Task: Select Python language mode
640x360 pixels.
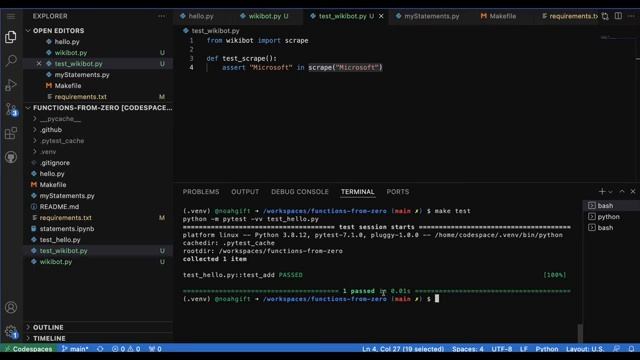Action: pyautogui.click(x=547, y=349)
